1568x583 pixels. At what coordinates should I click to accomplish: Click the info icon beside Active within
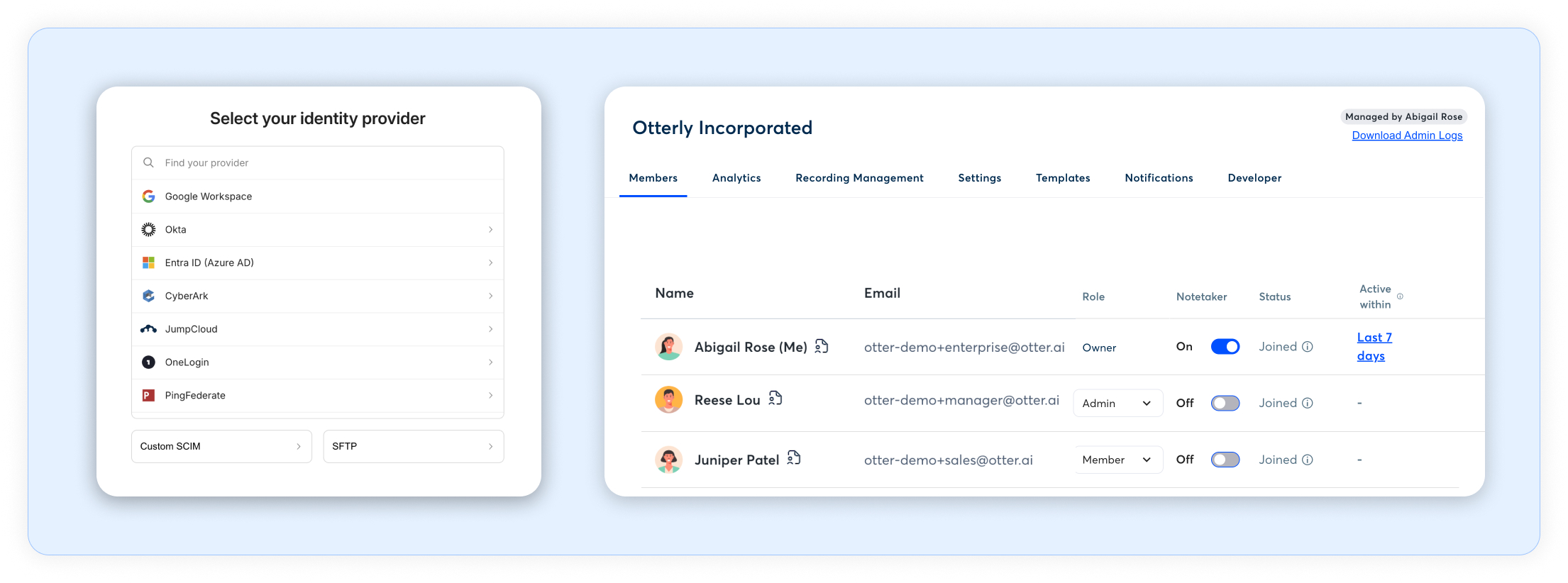click(x=1400, y=296)
